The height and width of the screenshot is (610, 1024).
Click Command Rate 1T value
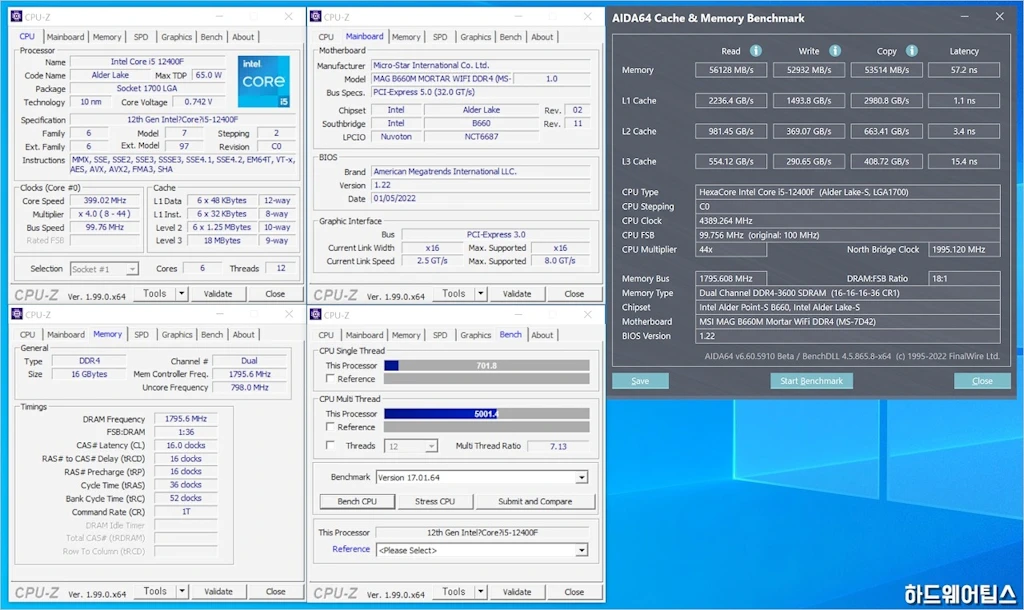pyautogui.click(x=185, y=512)
